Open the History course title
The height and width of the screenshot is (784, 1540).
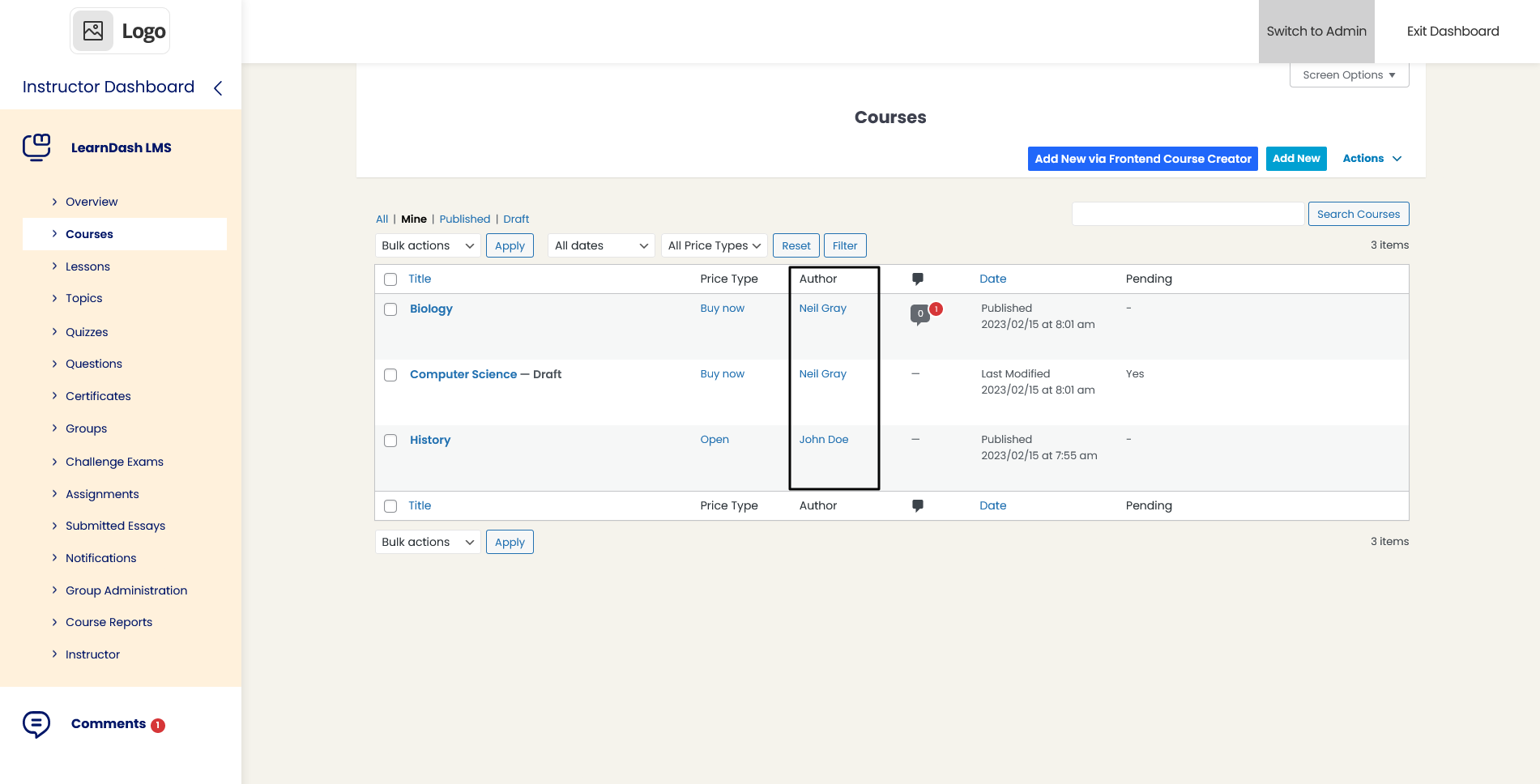[430, 440]
